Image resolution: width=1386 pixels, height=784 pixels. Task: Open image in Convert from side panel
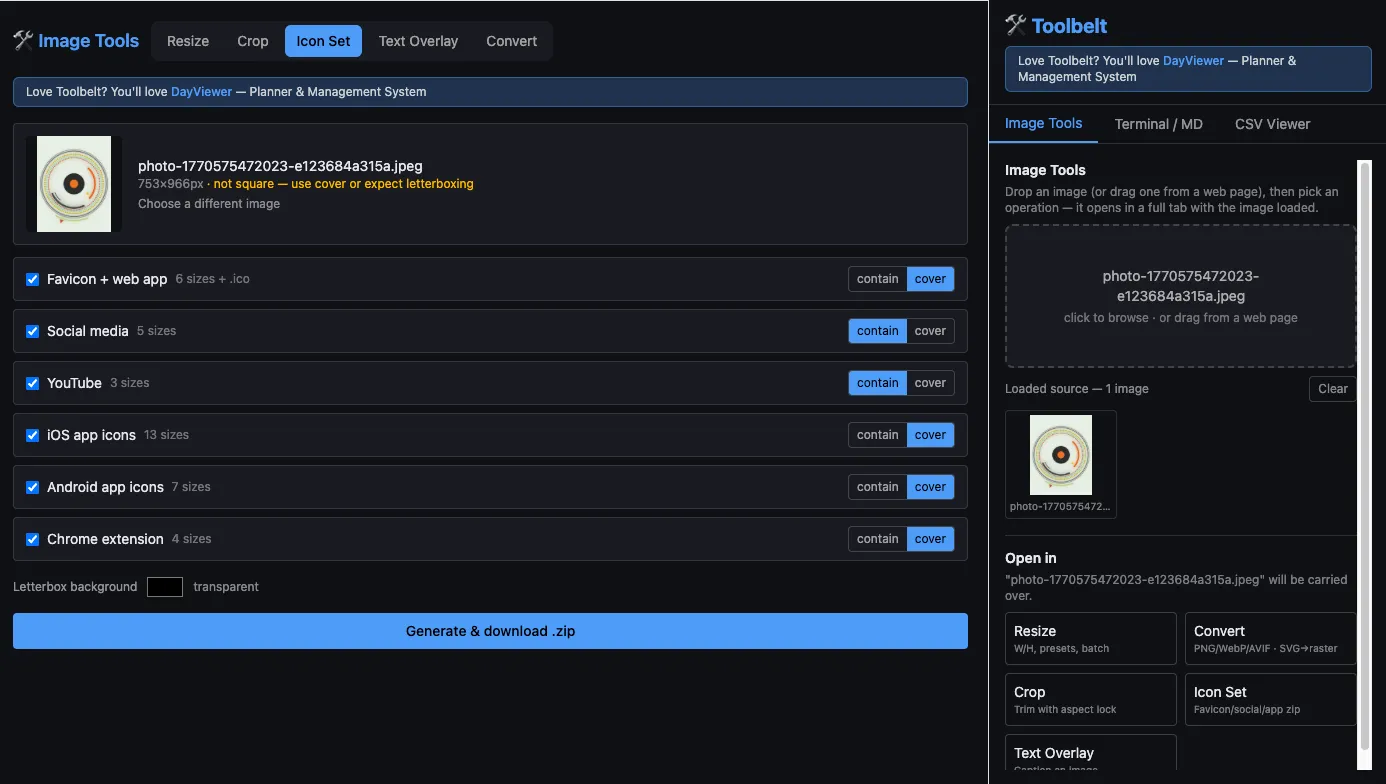[1270, 639]
